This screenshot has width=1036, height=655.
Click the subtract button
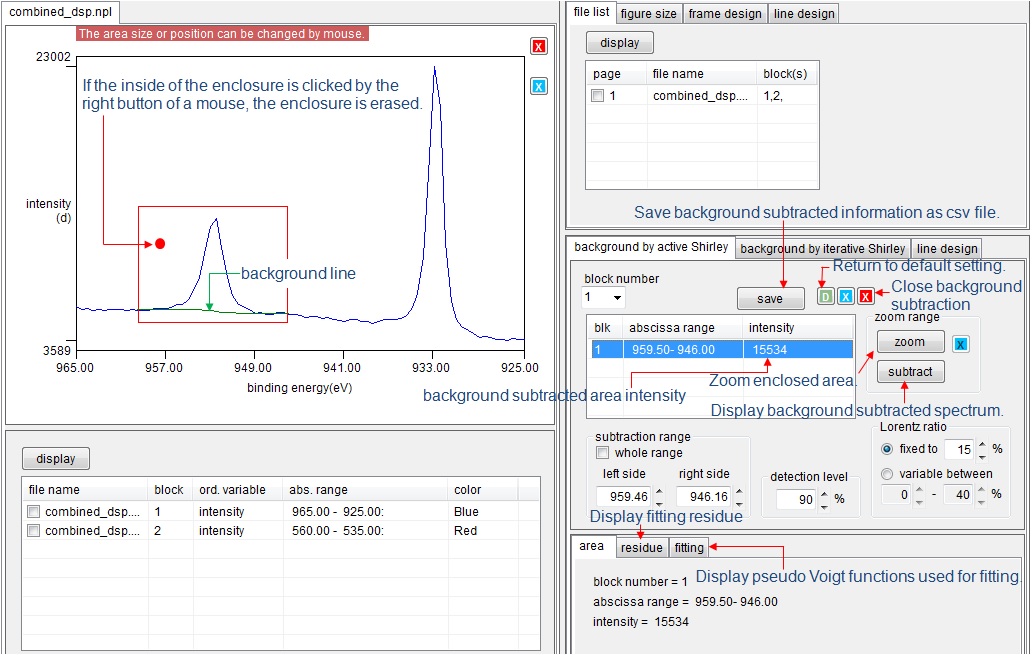coord(910,371)
